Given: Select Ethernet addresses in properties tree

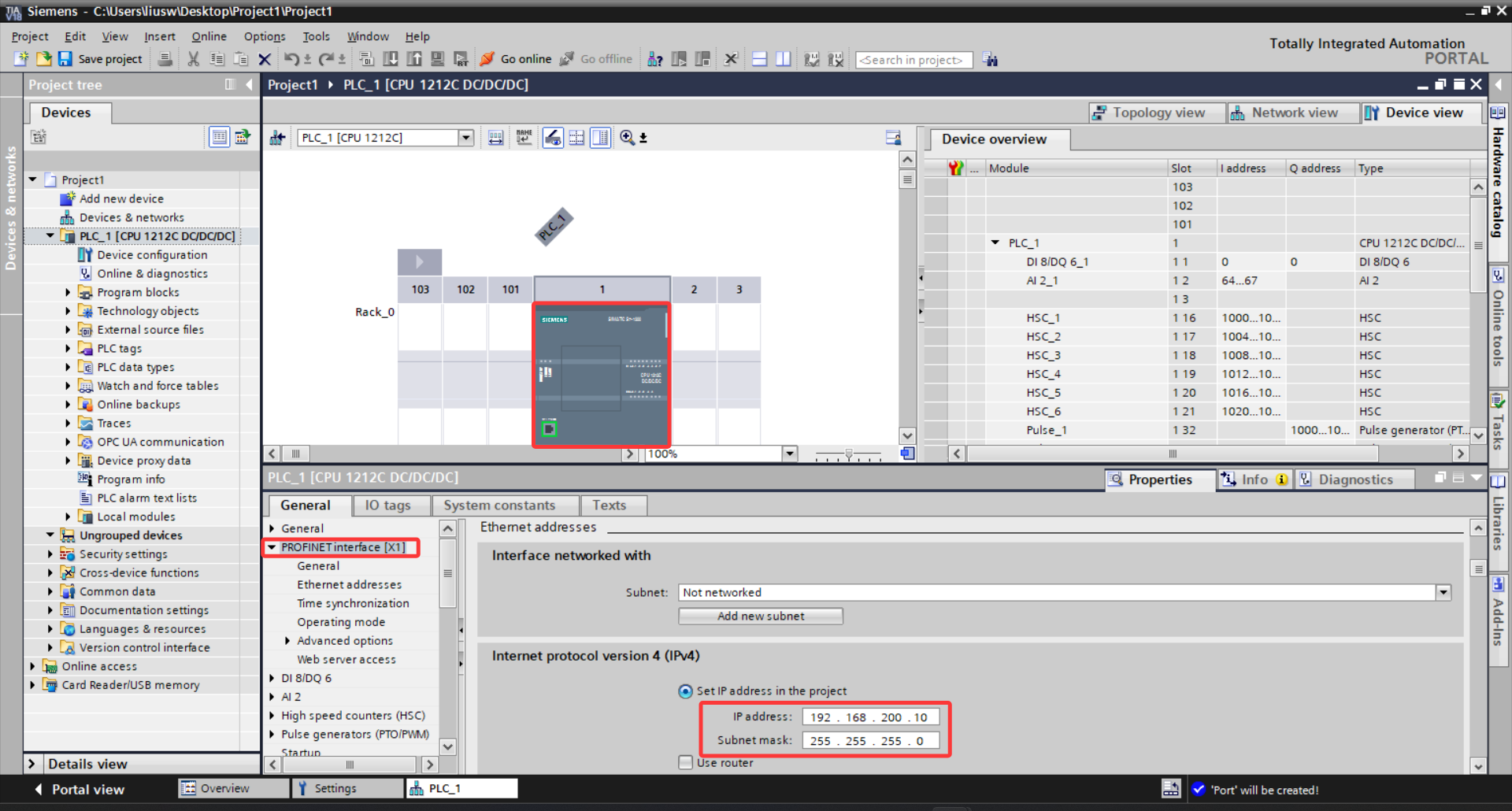Looking at the screenshot, I should (349, 585).
